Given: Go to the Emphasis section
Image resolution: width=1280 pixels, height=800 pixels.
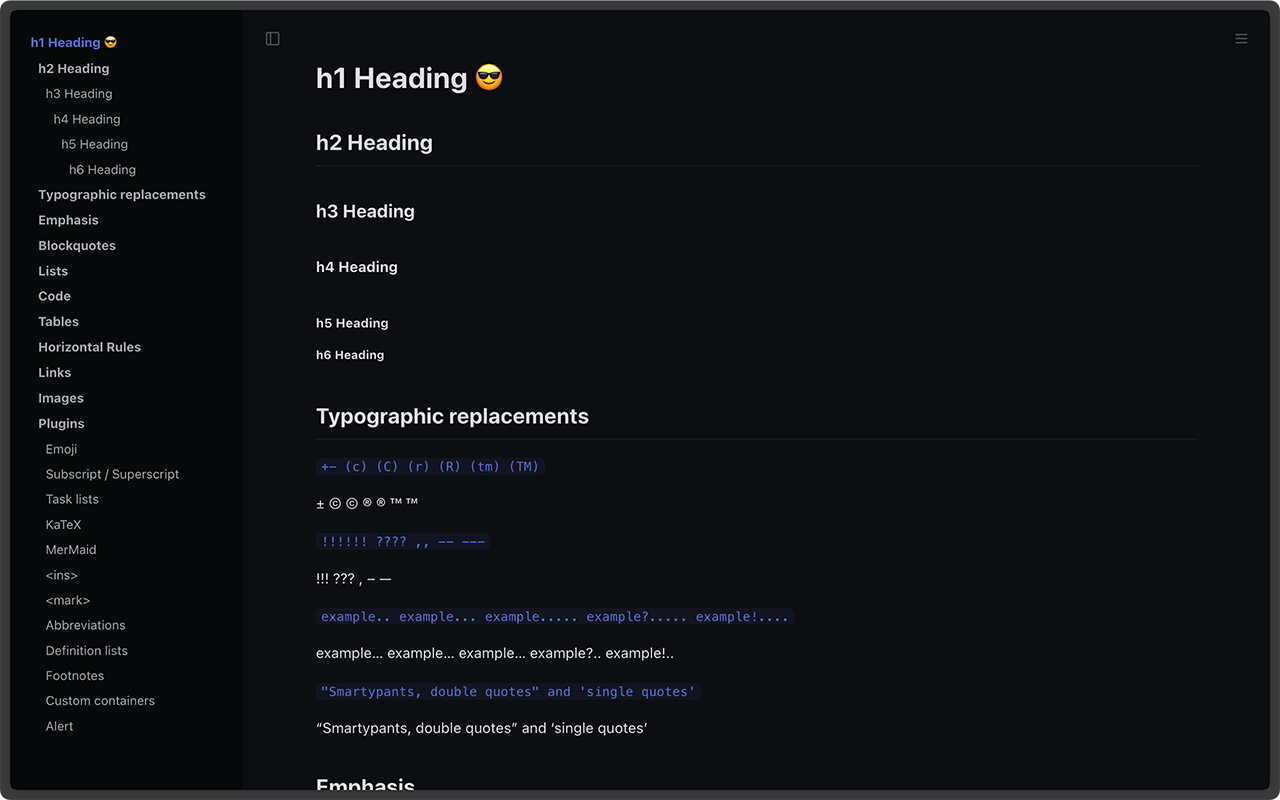Looking at the screenshot, I should [68, 219].
